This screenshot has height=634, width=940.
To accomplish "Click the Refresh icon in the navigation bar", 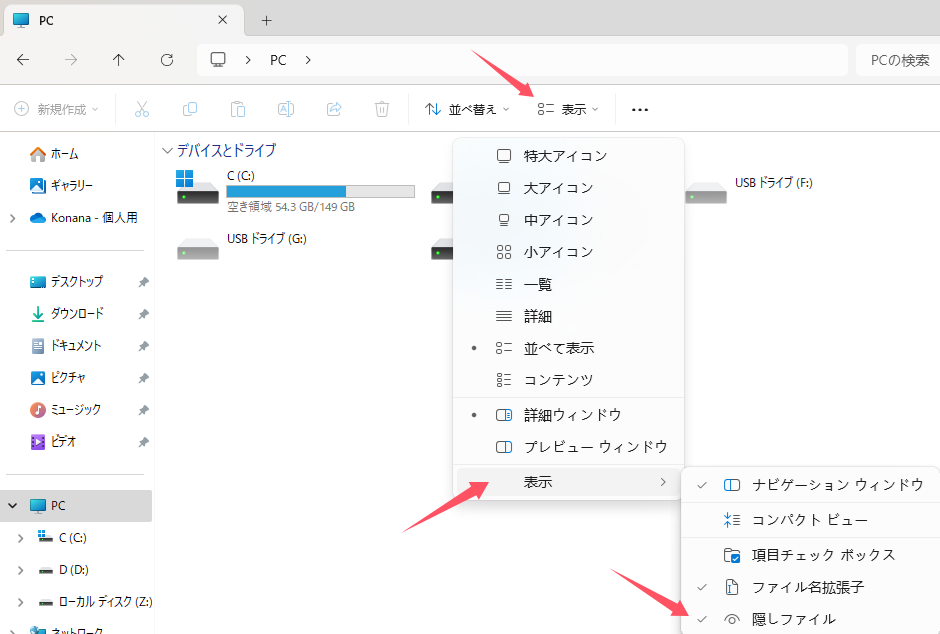I will 166,60.
